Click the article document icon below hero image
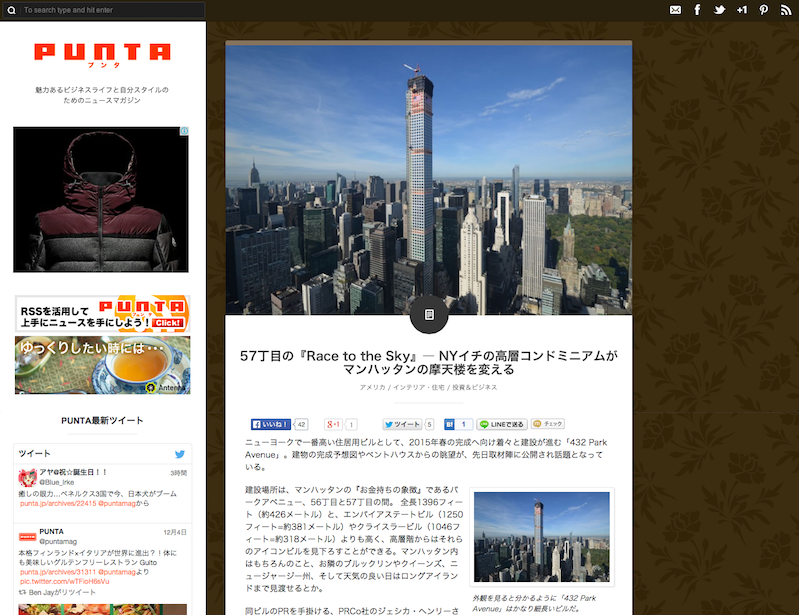Image resolution: width=799 pixels, height=615 pixels. tap(429, 314)
